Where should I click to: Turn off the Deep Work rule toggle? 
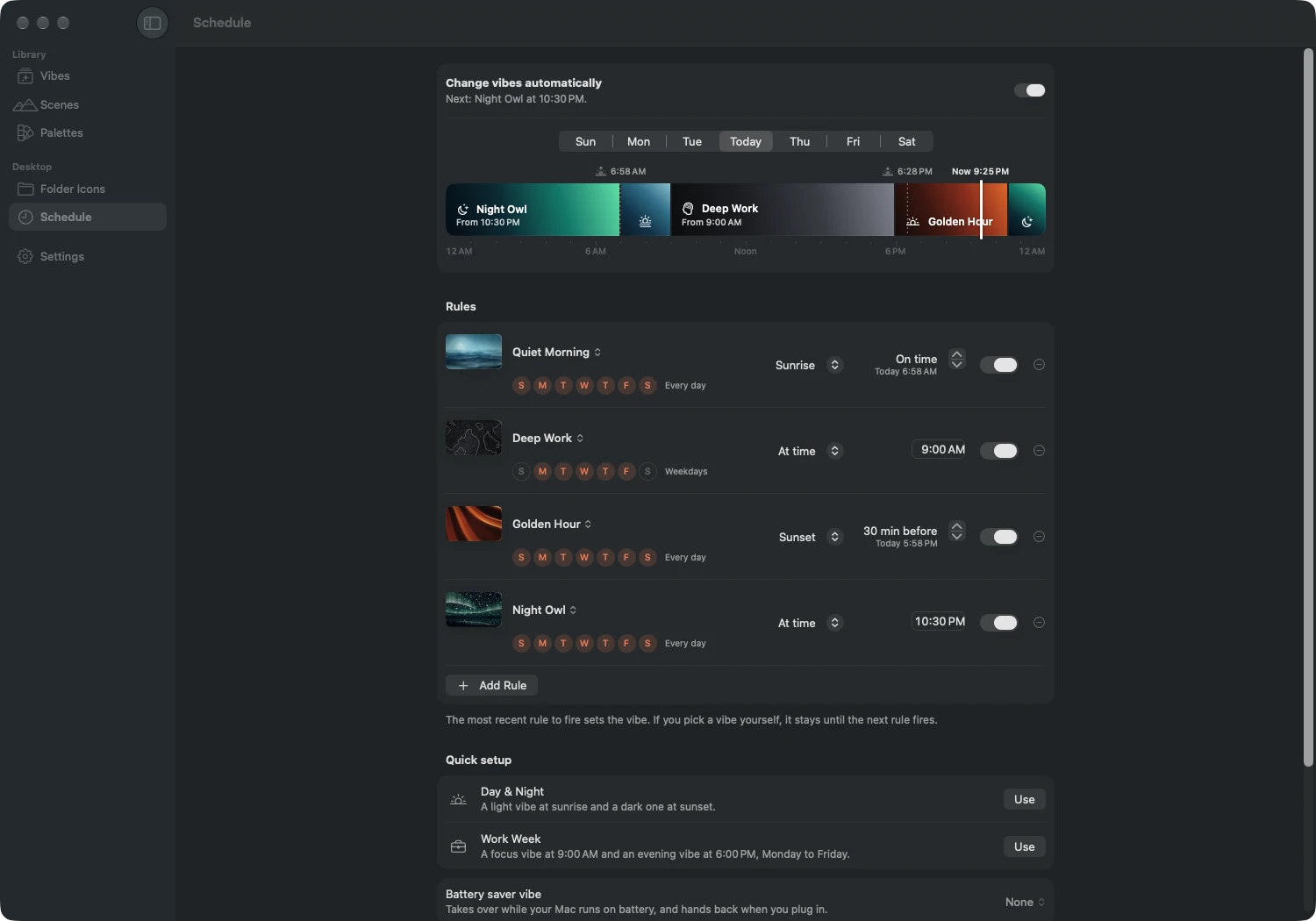999,451
